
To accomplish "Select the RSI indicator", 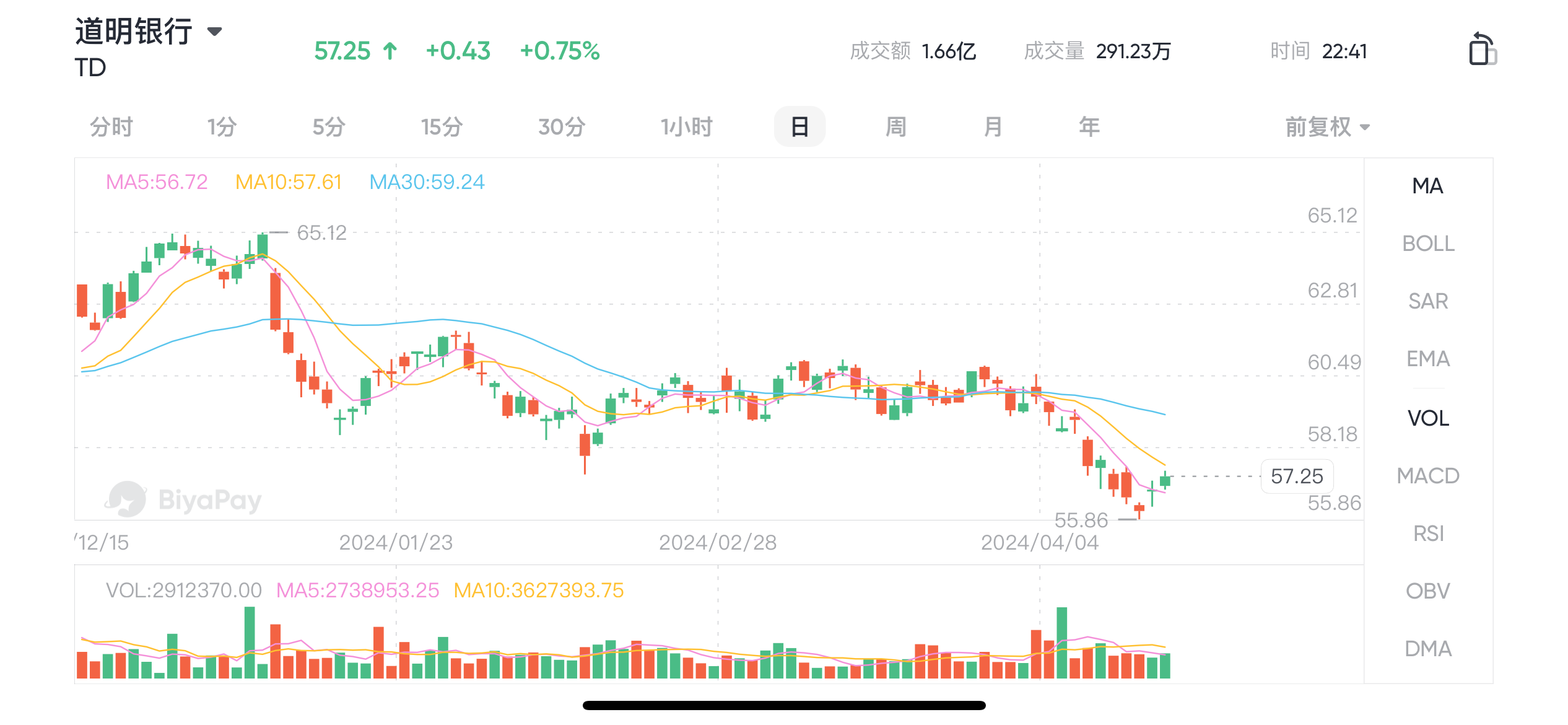I will pyautogui.click(x=1428, y=534).
